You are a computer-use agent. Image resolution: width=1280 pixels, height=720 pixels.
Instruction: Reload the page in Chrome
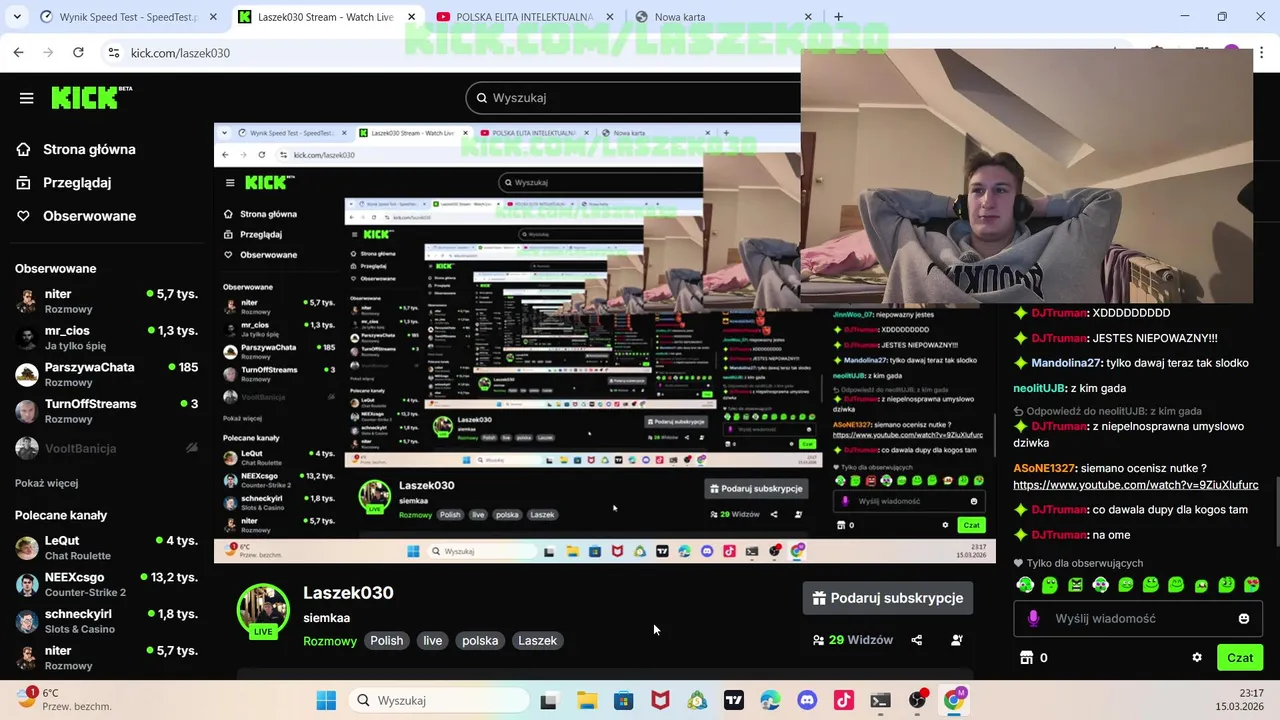78,52
